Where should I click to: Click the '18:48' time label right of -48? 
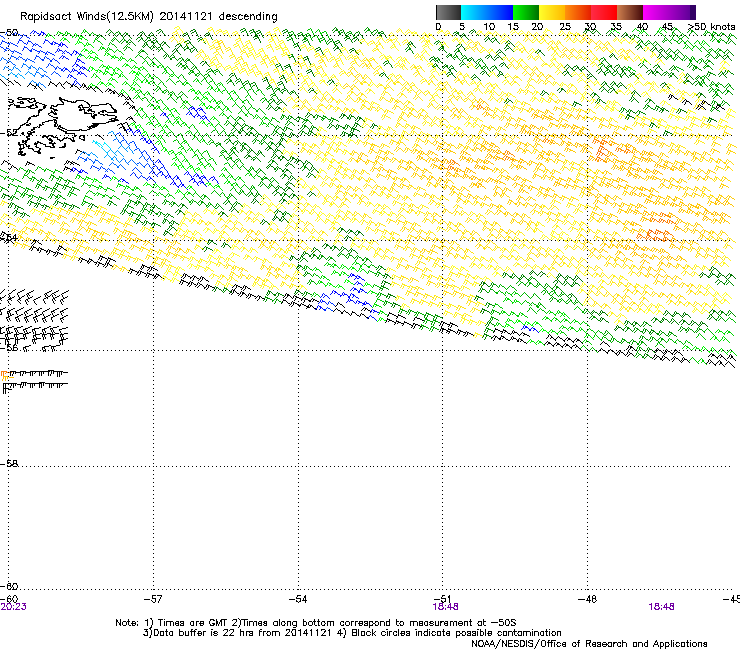coord(662,607)
